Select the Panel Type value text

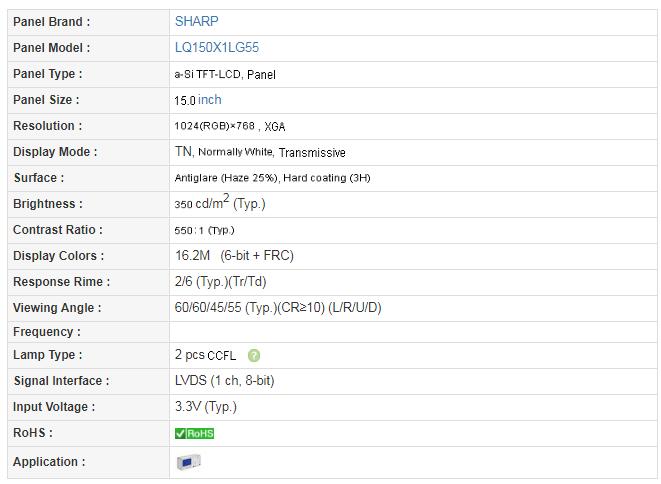point(225,74)
